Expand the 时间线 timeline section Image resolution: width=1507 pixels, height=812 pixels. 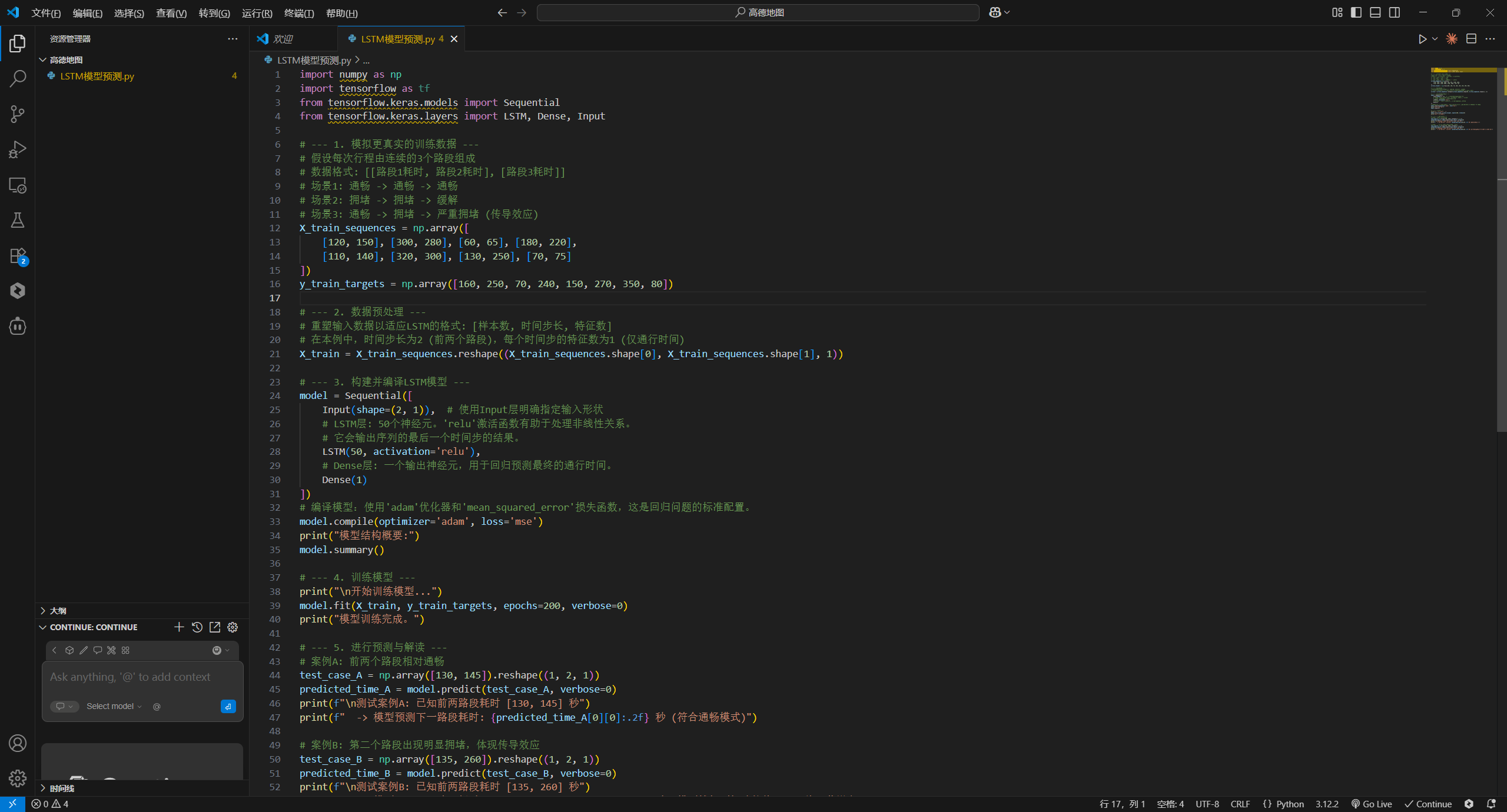point(141,788)
